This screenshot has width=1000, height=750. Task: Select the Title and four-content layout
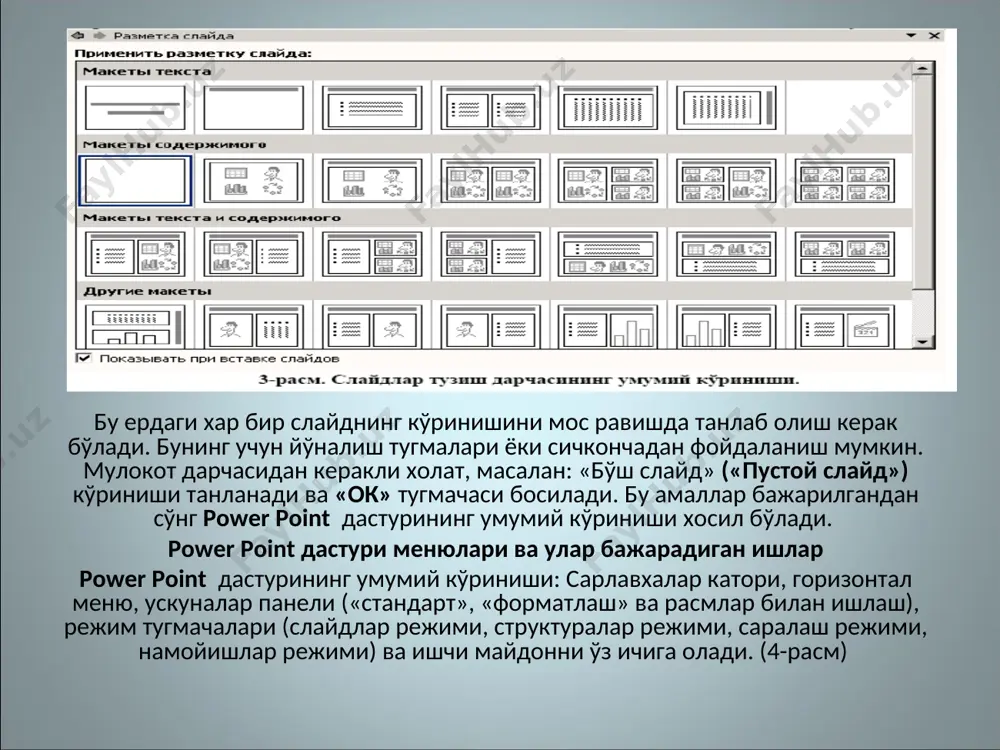point(844,181)
